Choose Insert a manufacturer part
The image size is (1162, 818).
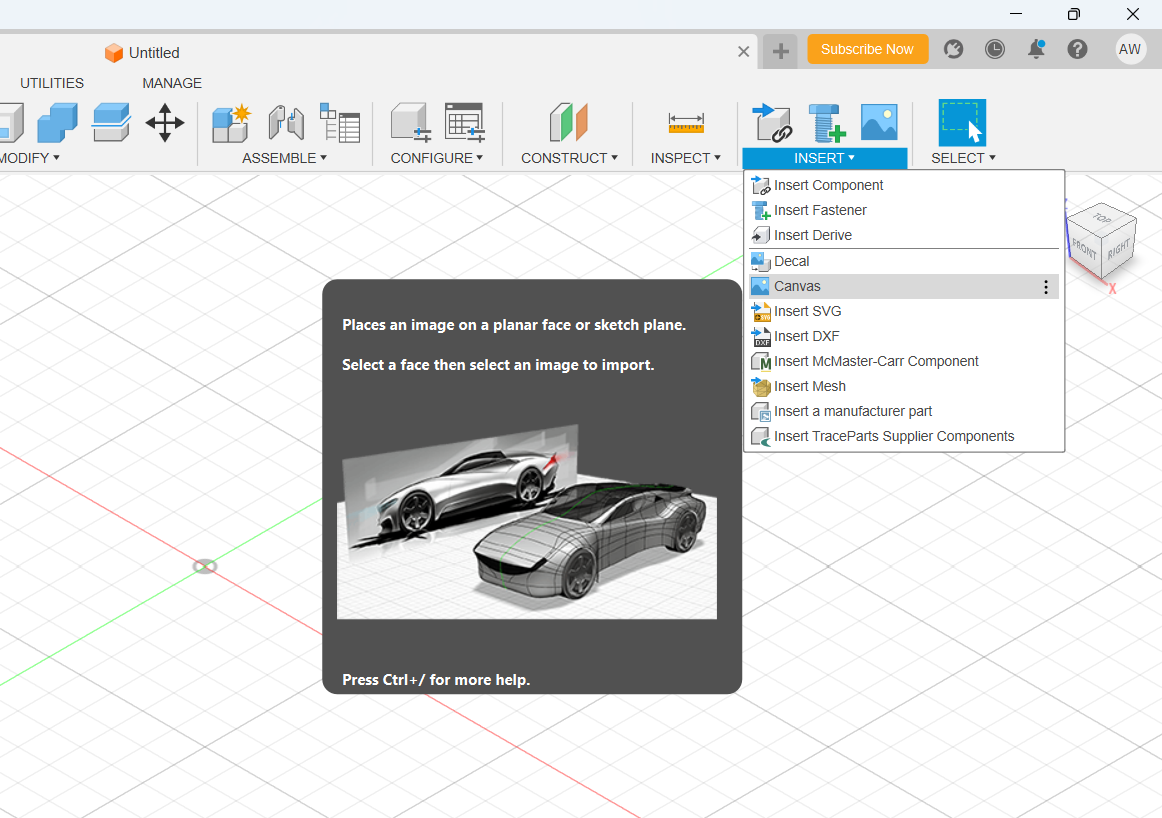click(x=904, y=412)
